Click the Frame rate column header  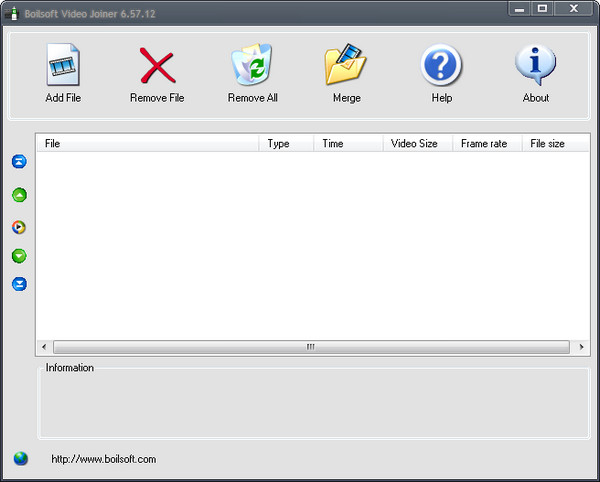point(486,144)
